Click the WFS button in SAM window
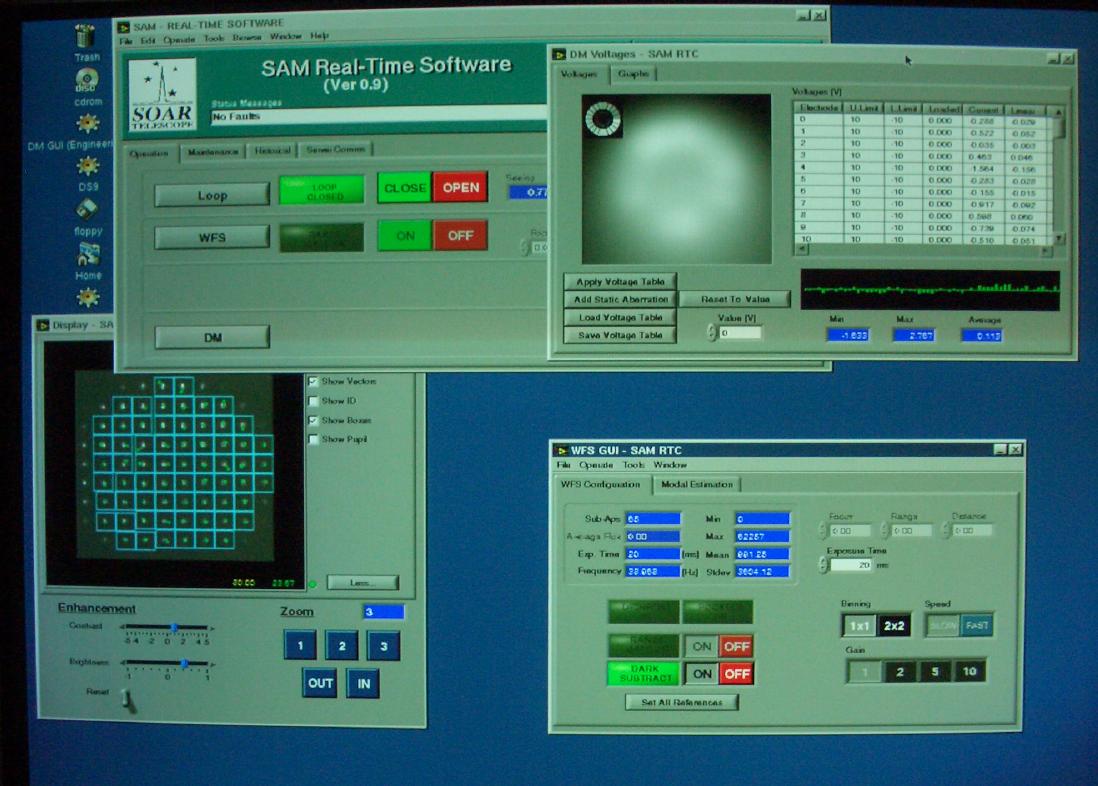This screenshot has height=786, width=1098. tap(212, 237)
